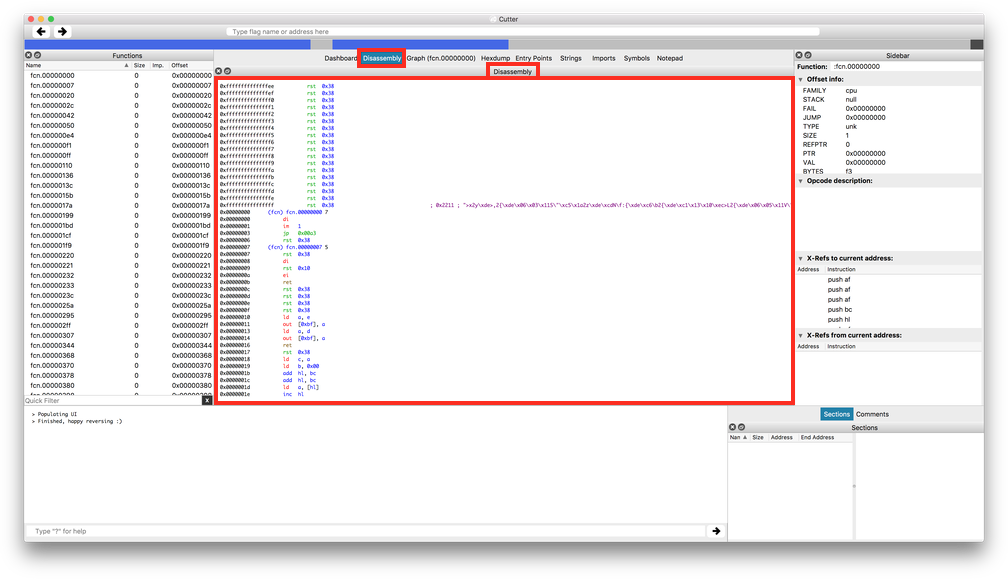The width and height of the screenshot is (1008, 579).
Task: Collapse X-Refs to current address section
Action: coord(800,258)
